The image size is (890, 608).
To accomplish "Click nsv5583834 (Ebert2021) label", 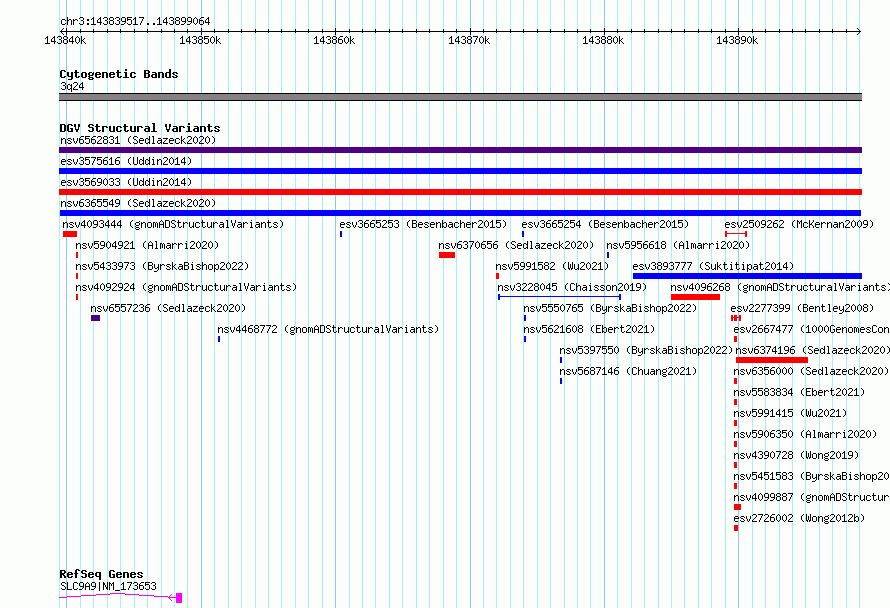I will pyautogui.click(x=799, y=392).
